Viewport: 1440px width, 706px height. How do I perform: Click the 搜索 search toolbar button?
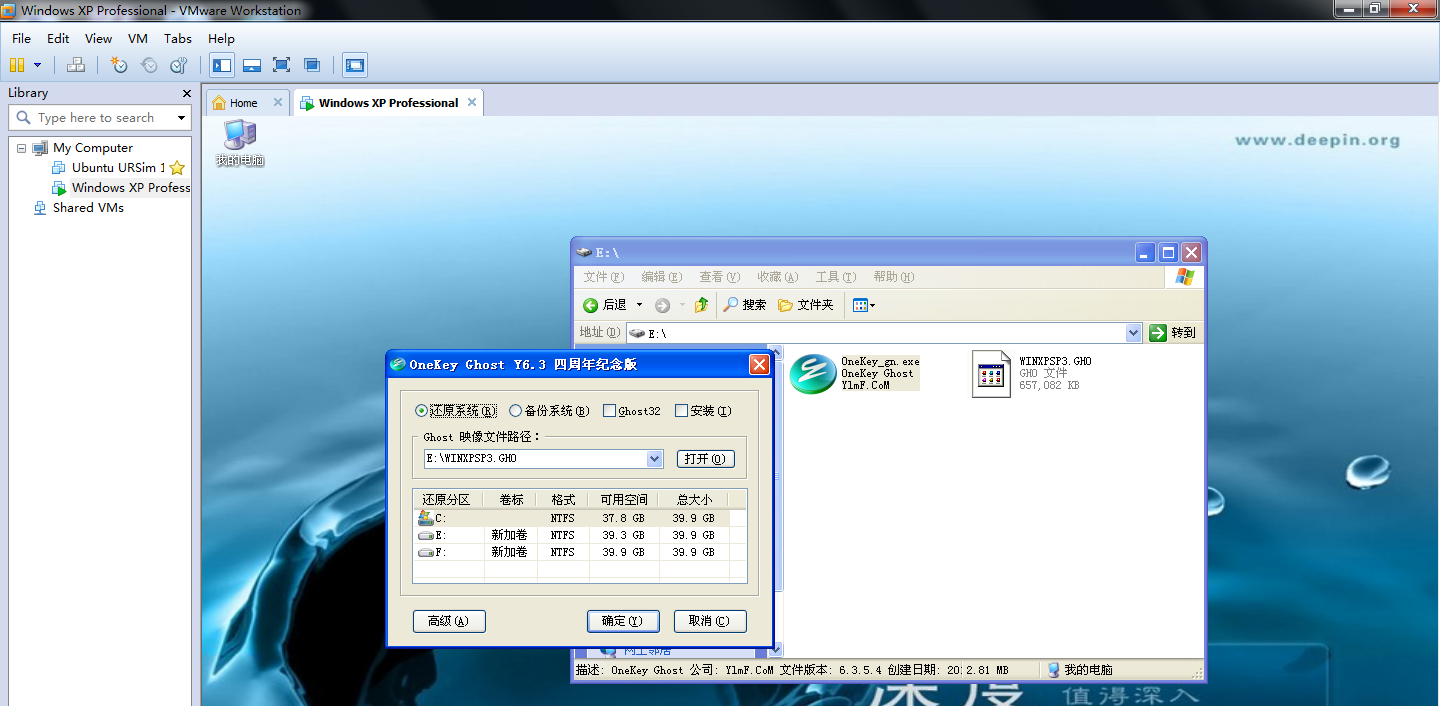[745, 305]
